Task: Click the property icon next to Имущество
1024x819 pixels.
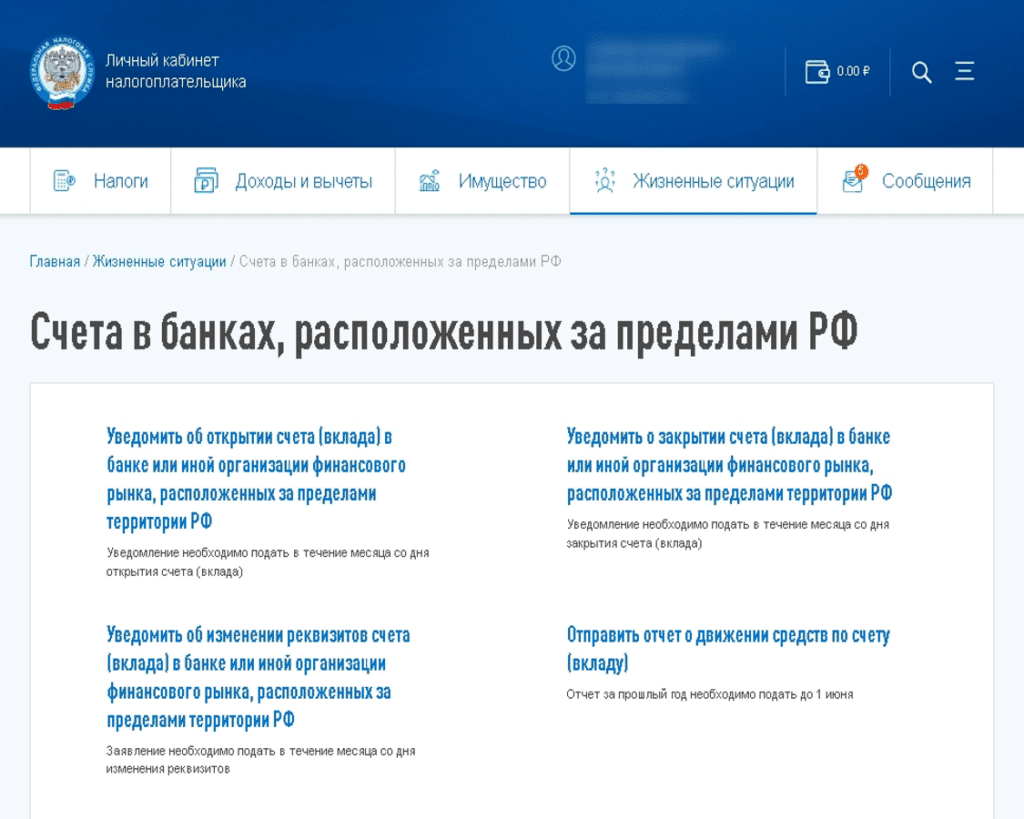Action: click(x=428, y=181)
